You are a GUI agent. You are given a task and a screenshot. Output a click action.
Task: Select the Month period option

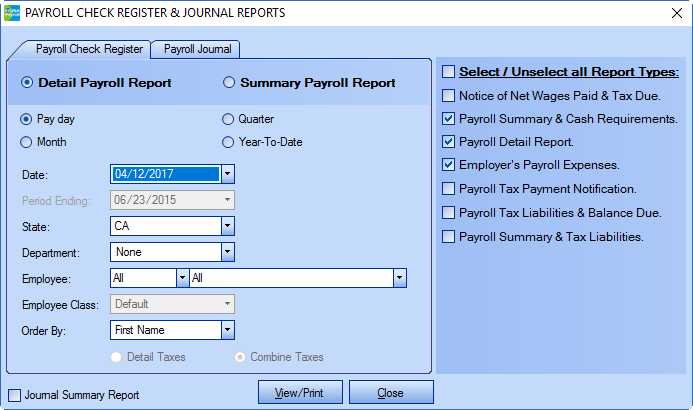click(x=28, y=142)
